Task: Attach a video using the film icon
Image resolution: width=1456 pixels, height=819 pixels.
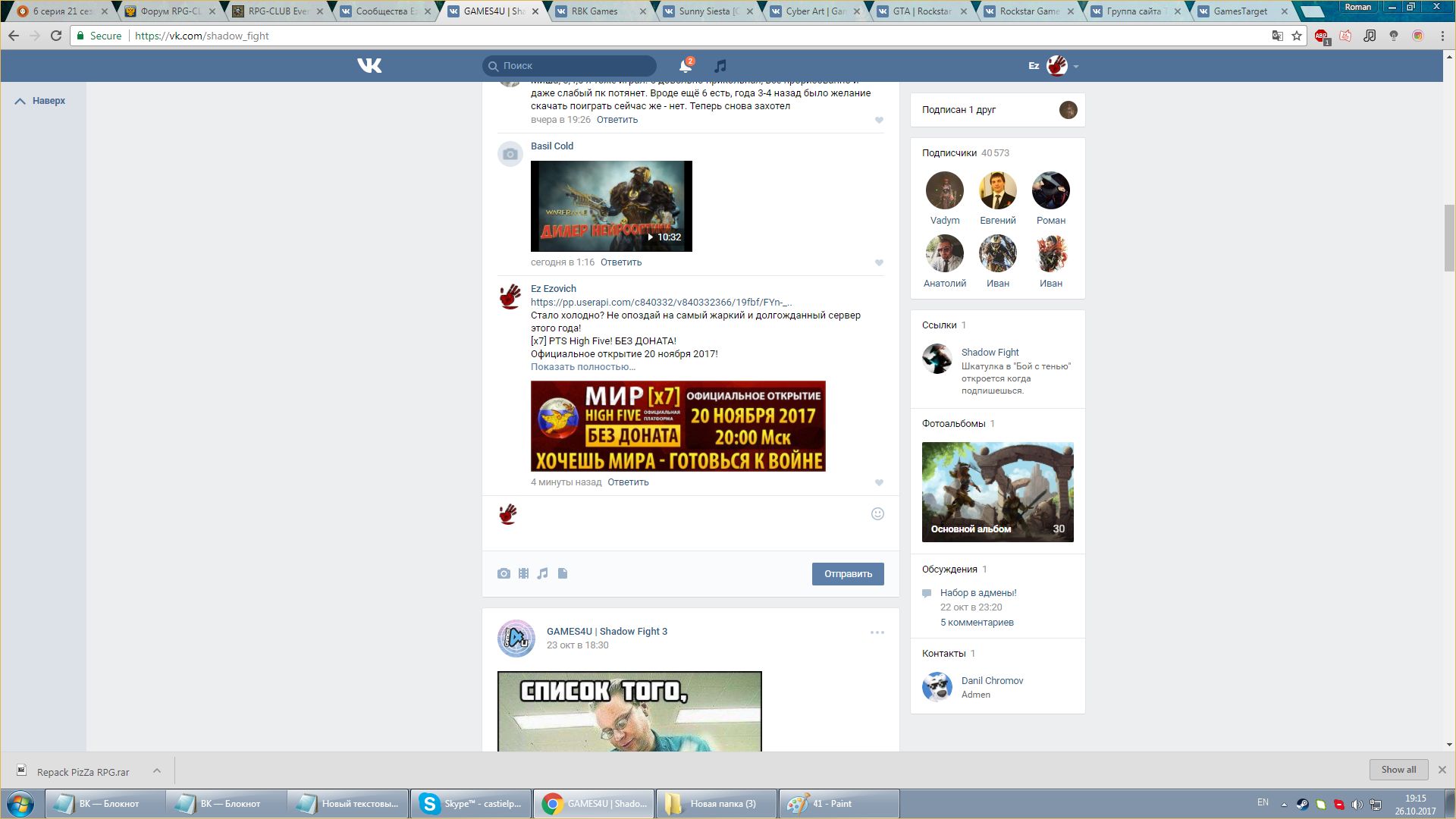Action: click(x=523, y=574)
